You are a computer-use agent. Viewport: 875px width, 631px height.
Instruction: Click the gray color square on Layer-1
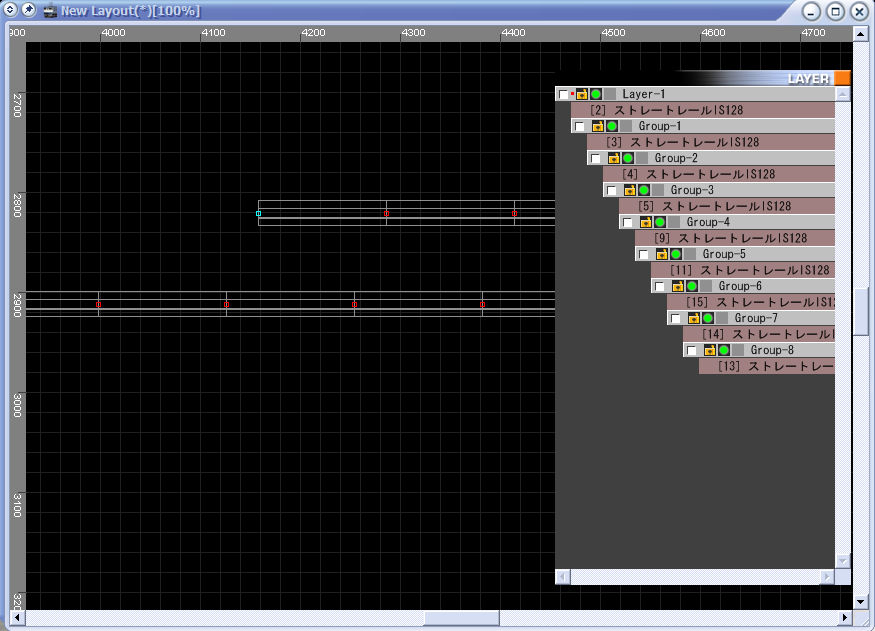pos(610,94)
